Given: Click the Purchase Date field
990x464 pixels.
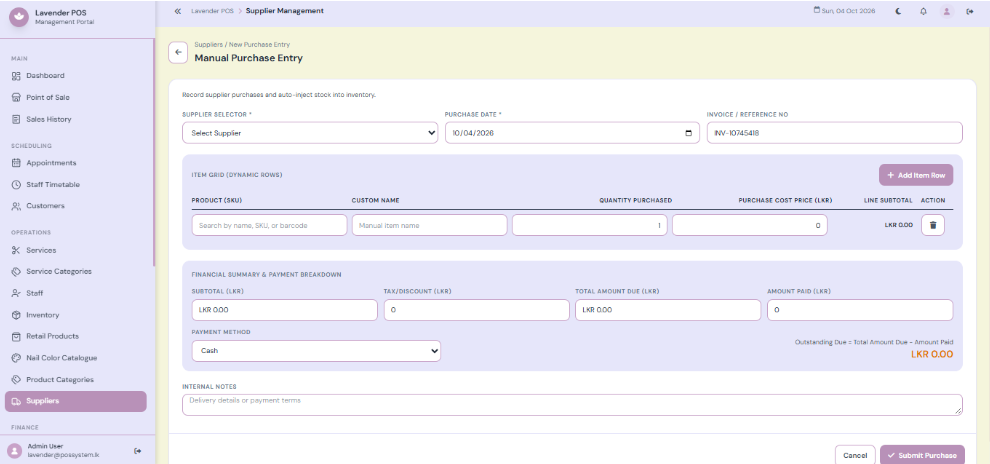Looking at the screenshot, I should [572, 133].
